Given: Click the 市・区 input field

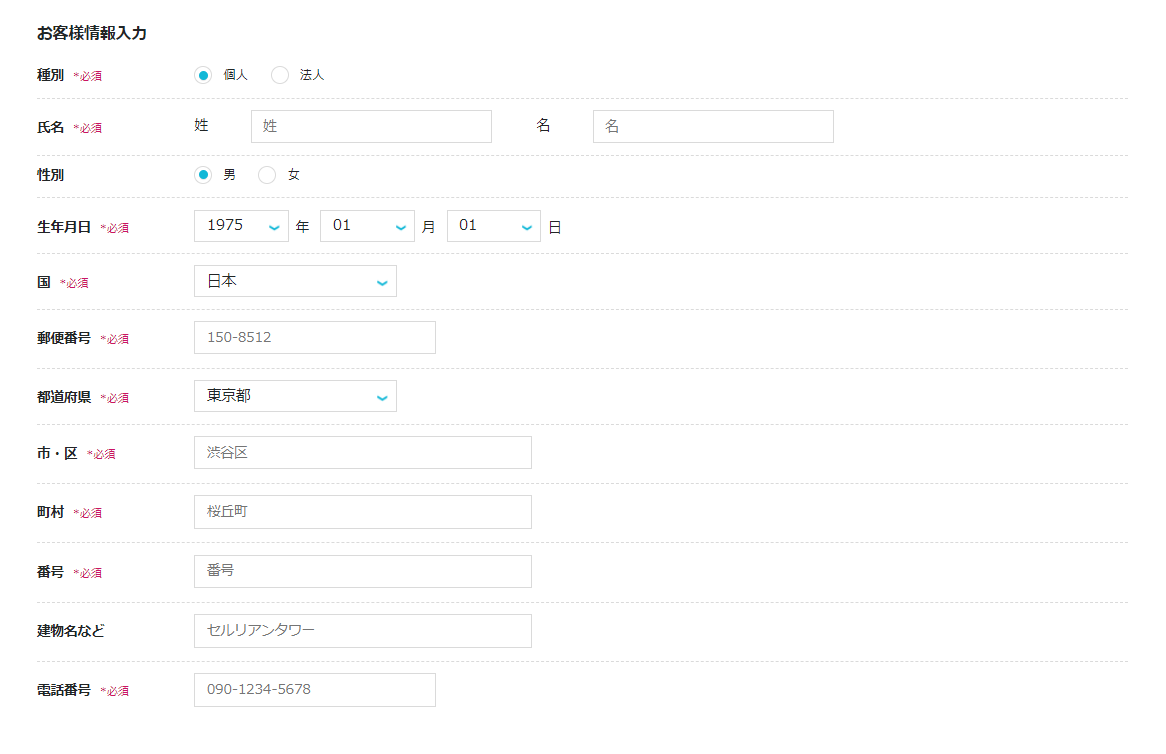Looking at the screenshot, I should [x=363, y=453].
